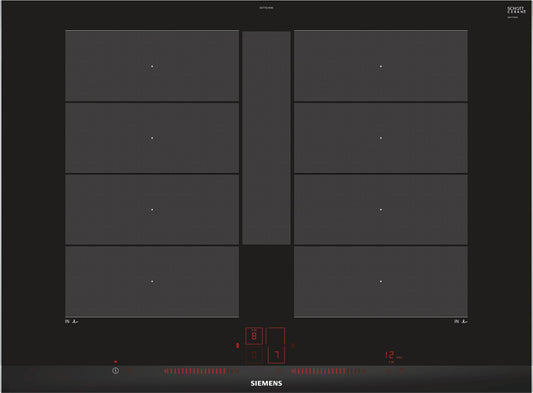Touch the dim icon right of power
533x393 pixels.
pyautogui.click(x=130, y=371)
